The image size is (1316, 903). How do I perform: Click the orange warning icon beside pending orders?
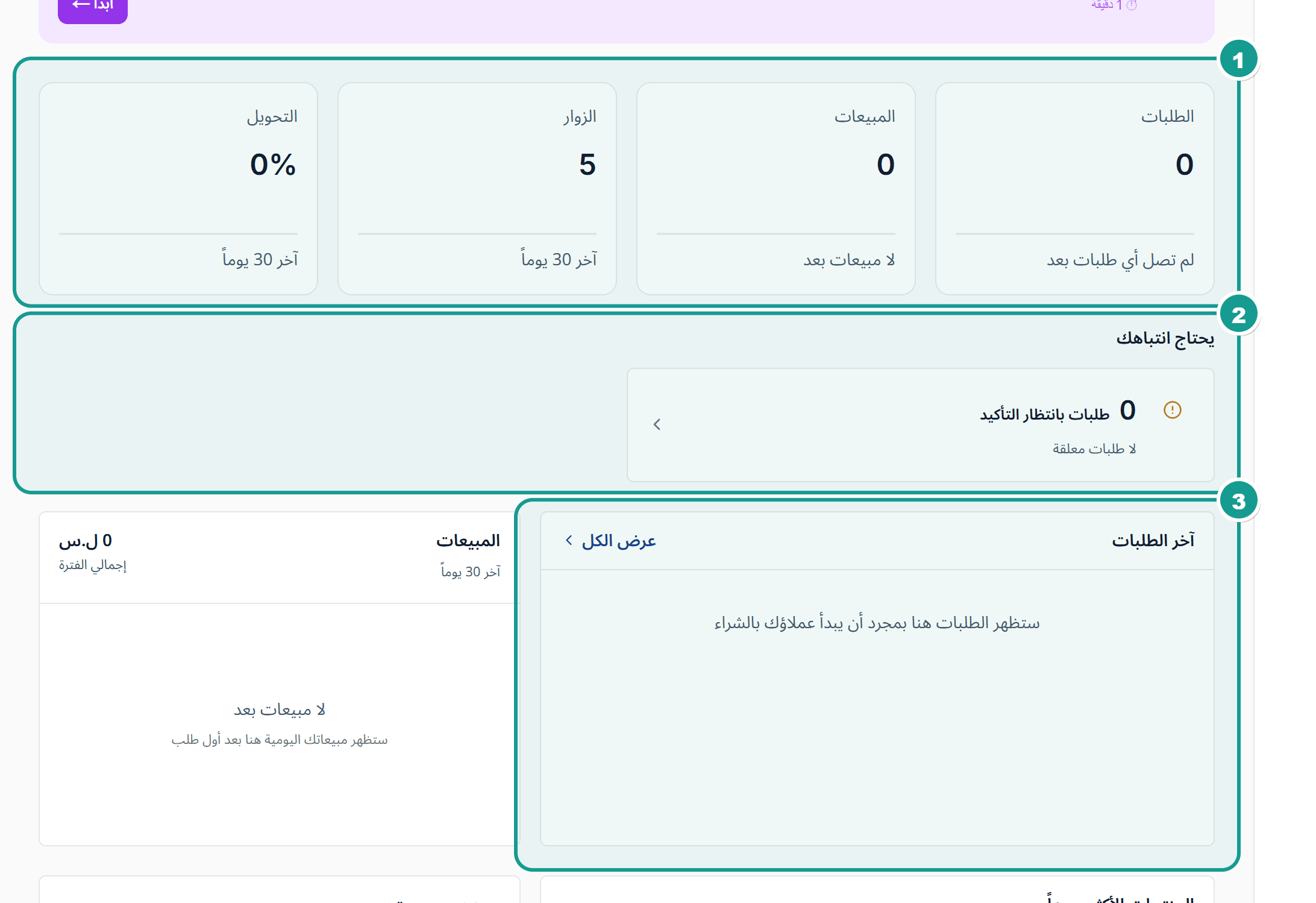click(1172, 411)
